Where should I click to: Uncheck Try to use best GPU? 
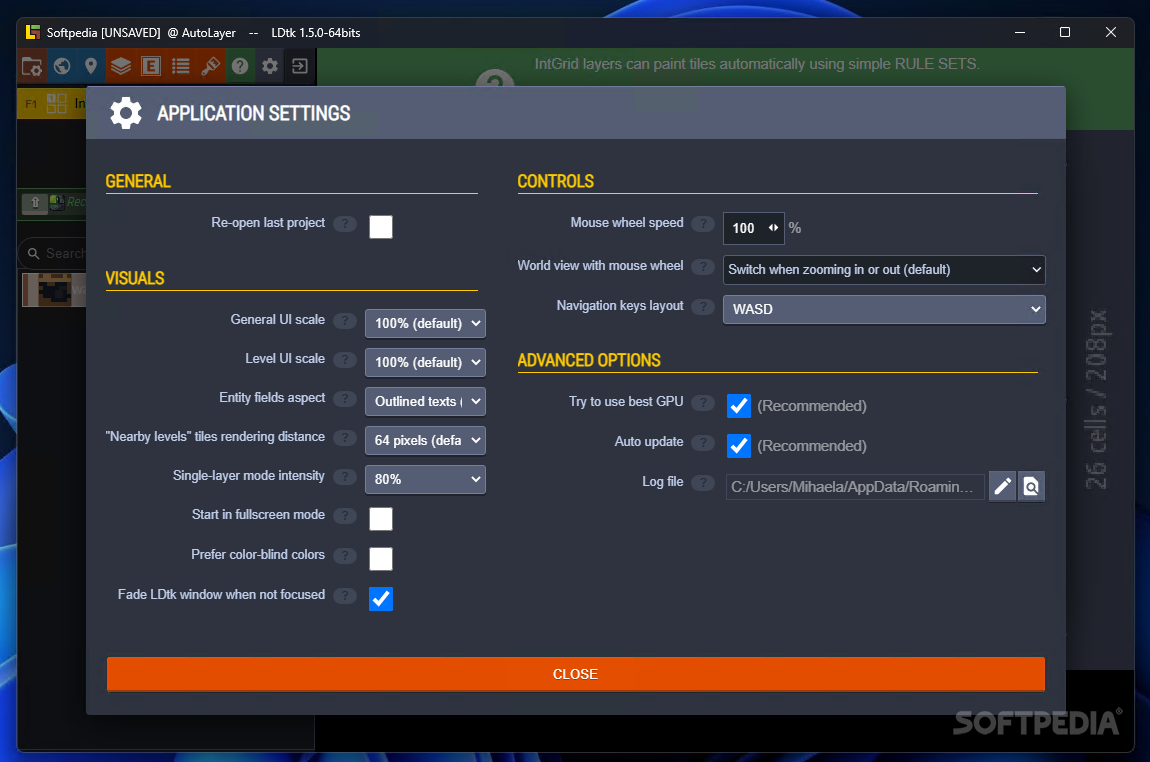click(739, 406)
